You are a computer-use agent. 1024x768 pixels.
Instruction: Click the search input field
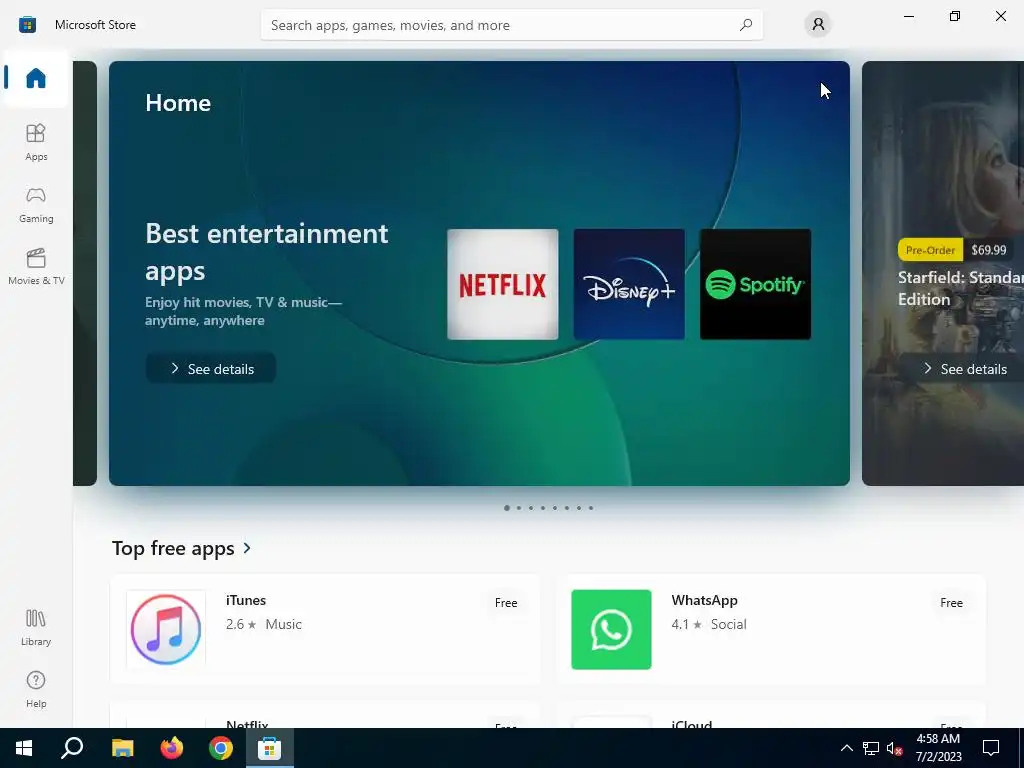[x=511, y=25]
